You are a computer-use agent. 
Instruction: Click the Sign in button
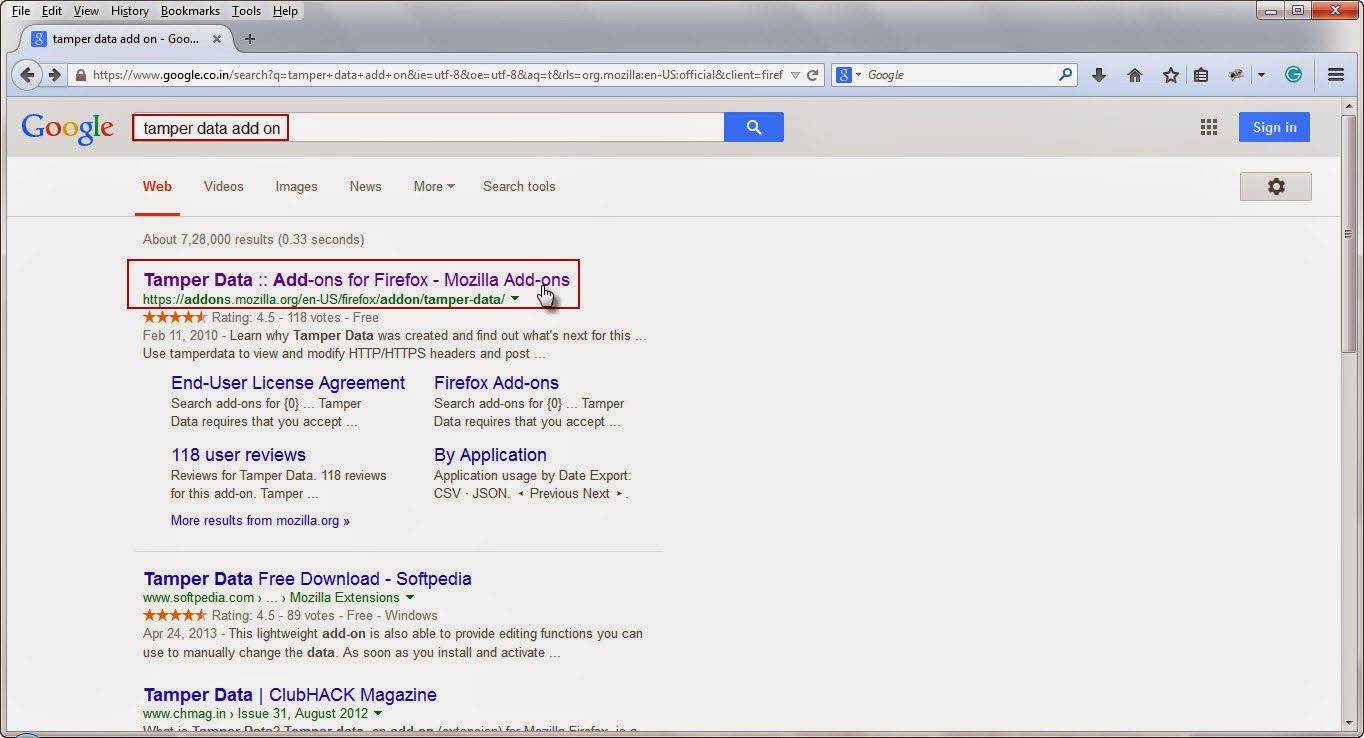point(1274,127)
